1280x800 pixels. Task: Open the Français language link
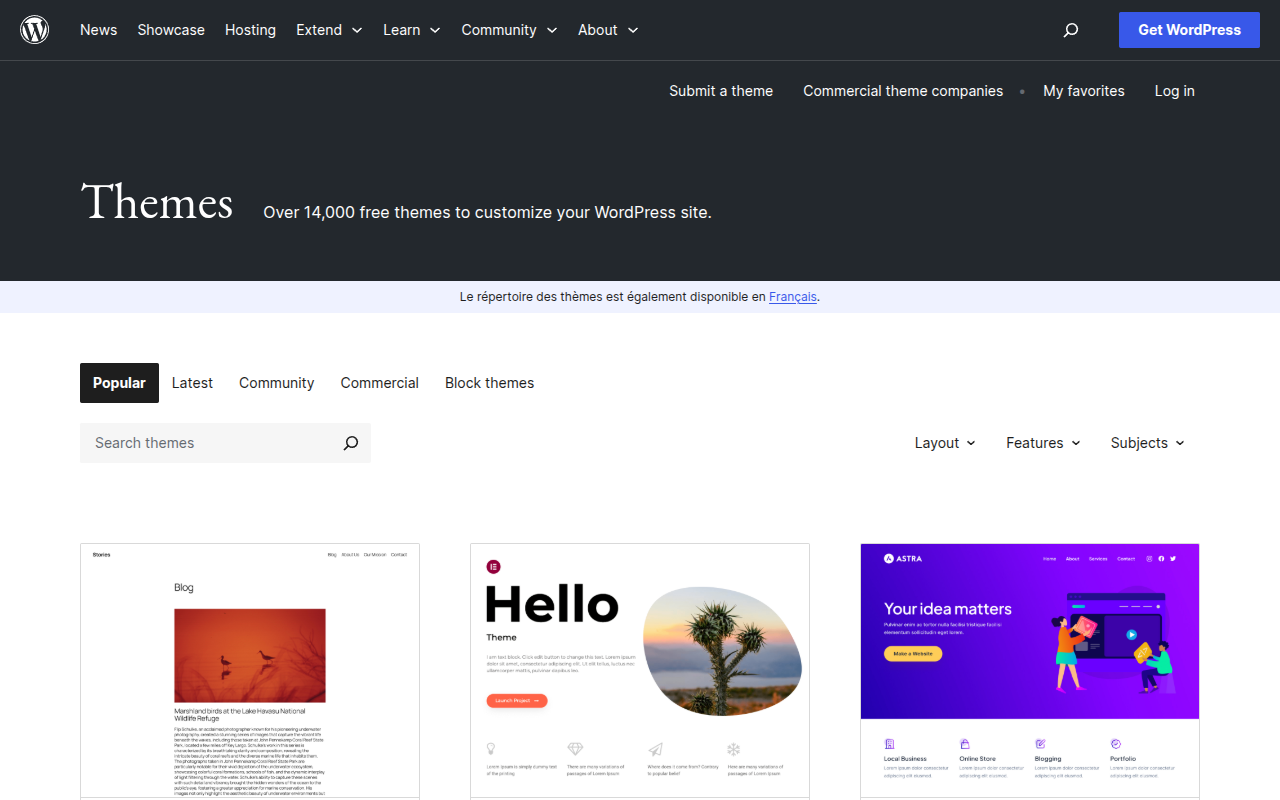pos(792,296)
